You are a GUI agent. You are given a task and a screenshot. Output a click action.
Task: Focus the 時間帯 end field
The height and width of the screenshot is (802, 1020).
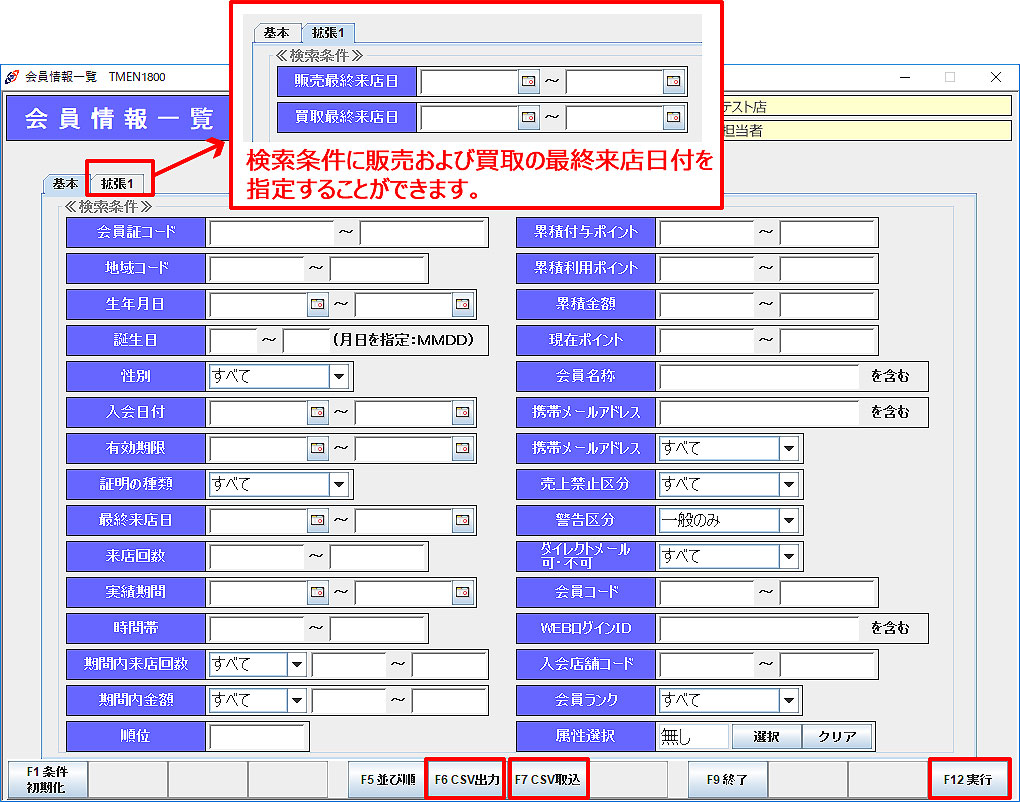point(377,628)
